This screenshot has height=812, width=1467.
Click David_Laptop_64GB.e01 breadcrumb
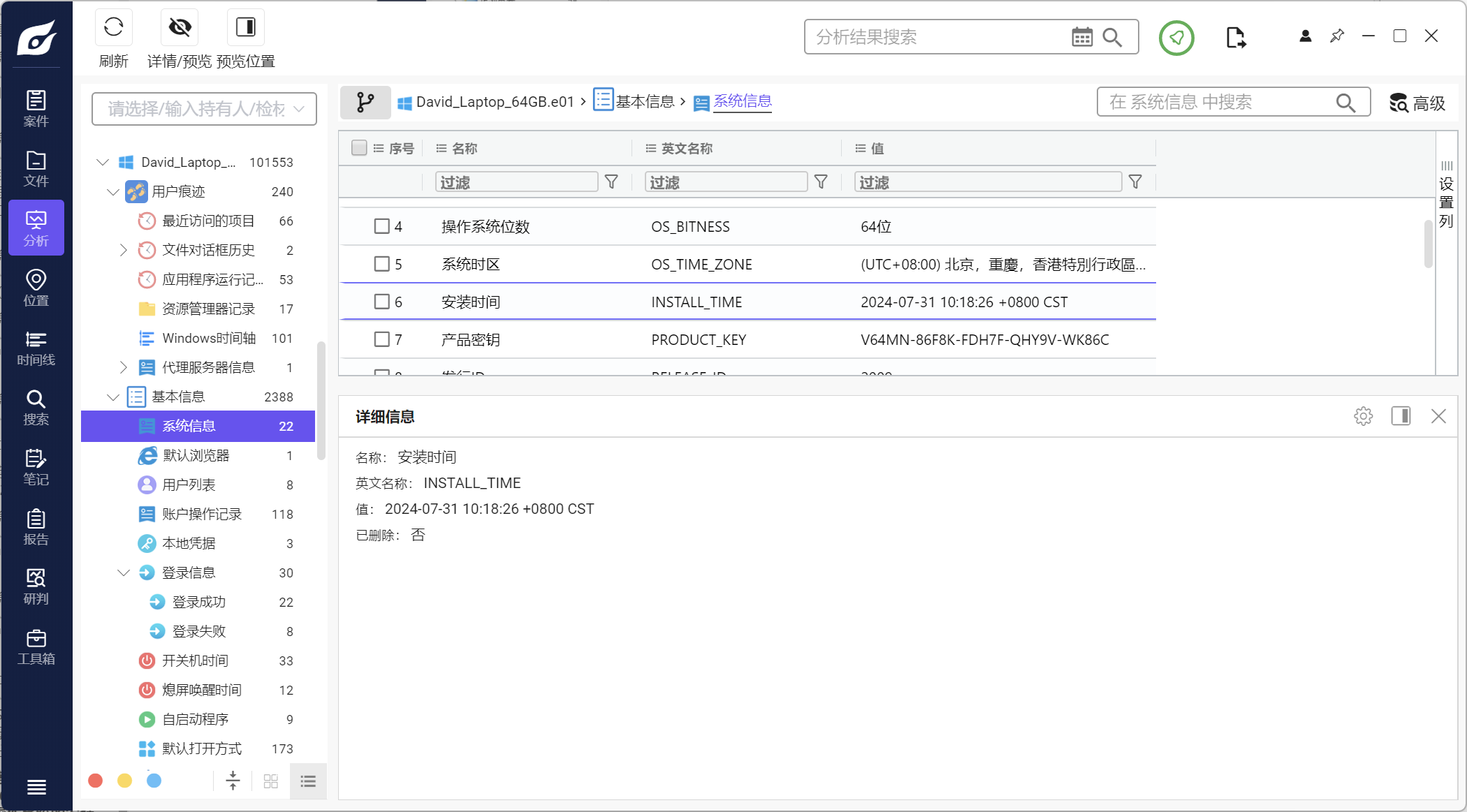pos(495,102)
